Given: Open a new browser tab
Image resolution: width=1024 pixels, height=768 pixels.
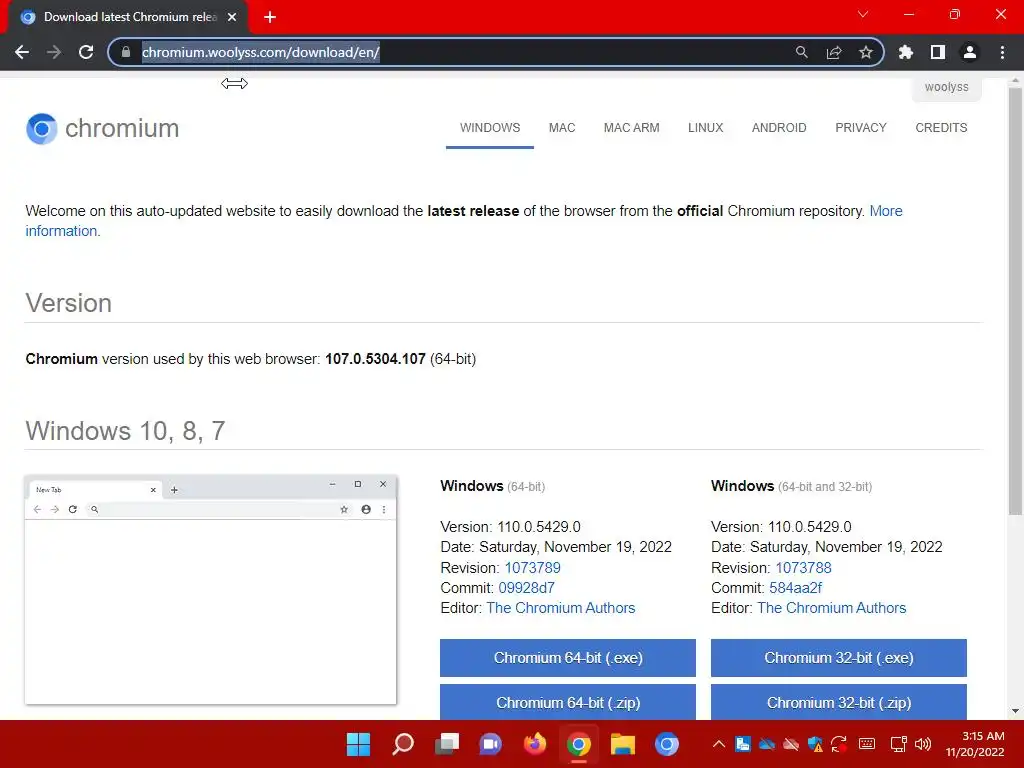Looking at the screenshot, I should [270, 17].
